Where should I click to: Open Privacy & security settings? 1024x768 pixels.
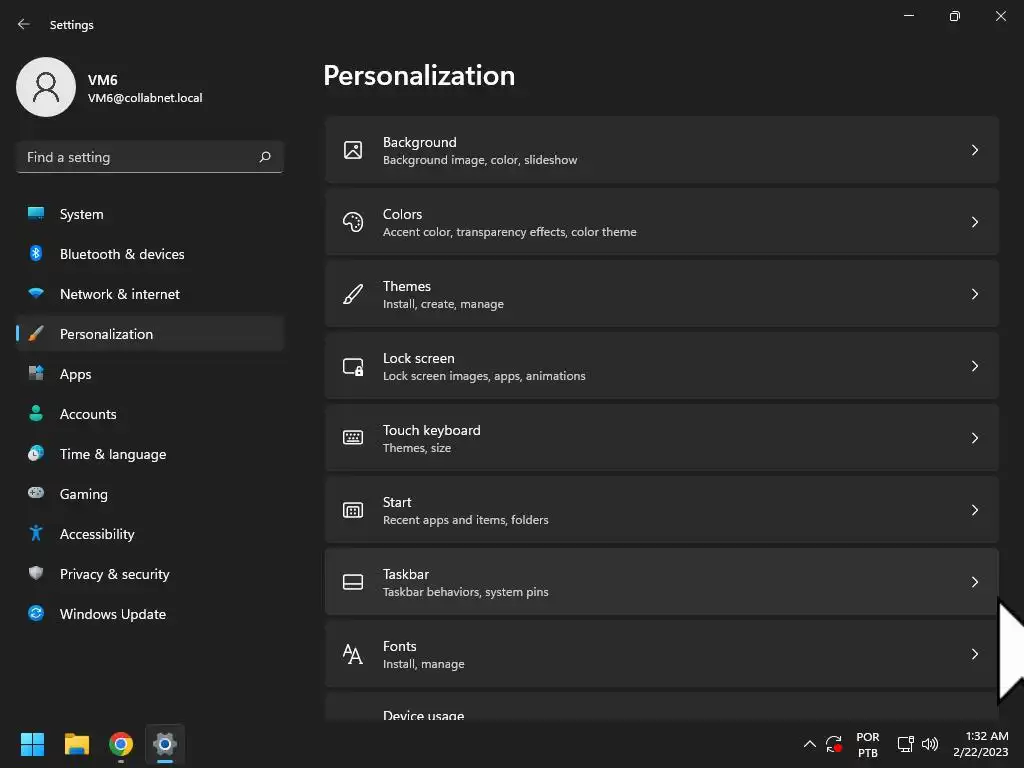(114, 574)
